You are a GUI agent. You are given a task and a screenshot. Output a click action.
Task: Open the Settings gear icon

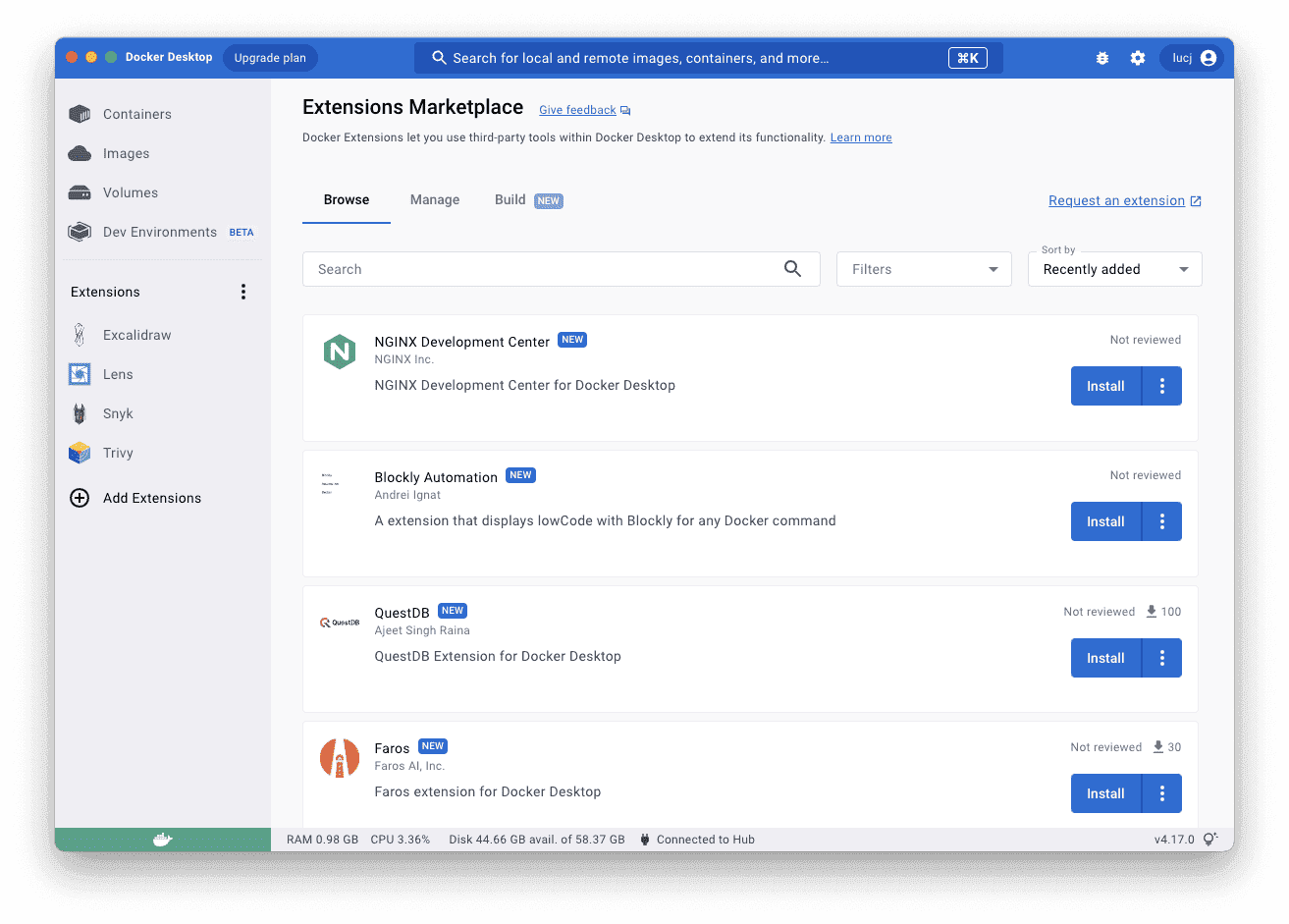[x=1138, y=58]
